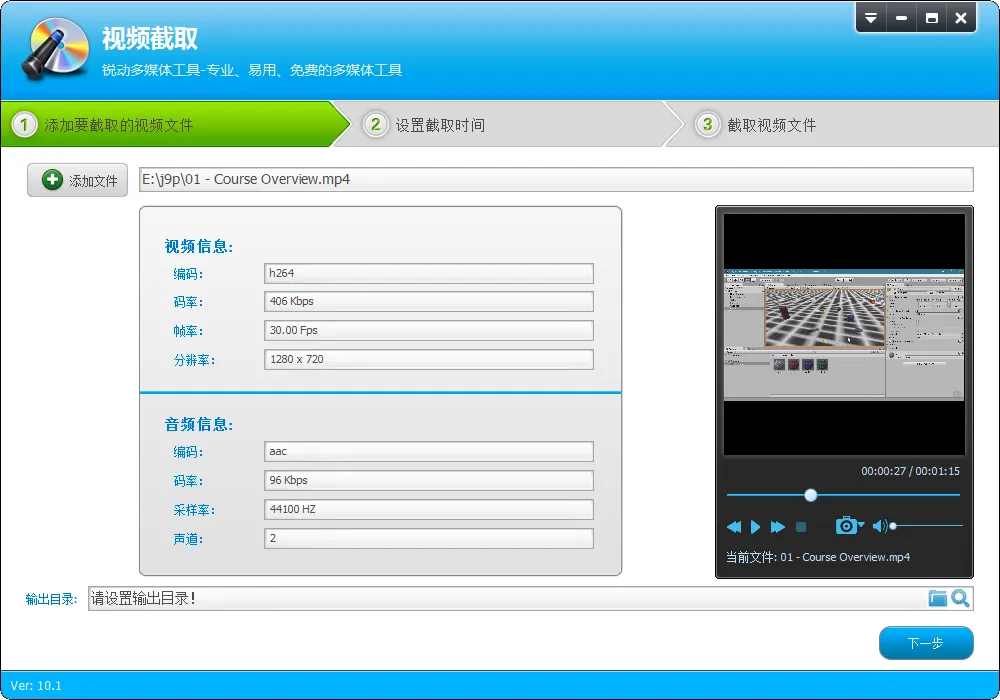Mute audio using the speaker icon
Image resolution: width=1000 pixels, height=700 pixels.
click(879, 526)
